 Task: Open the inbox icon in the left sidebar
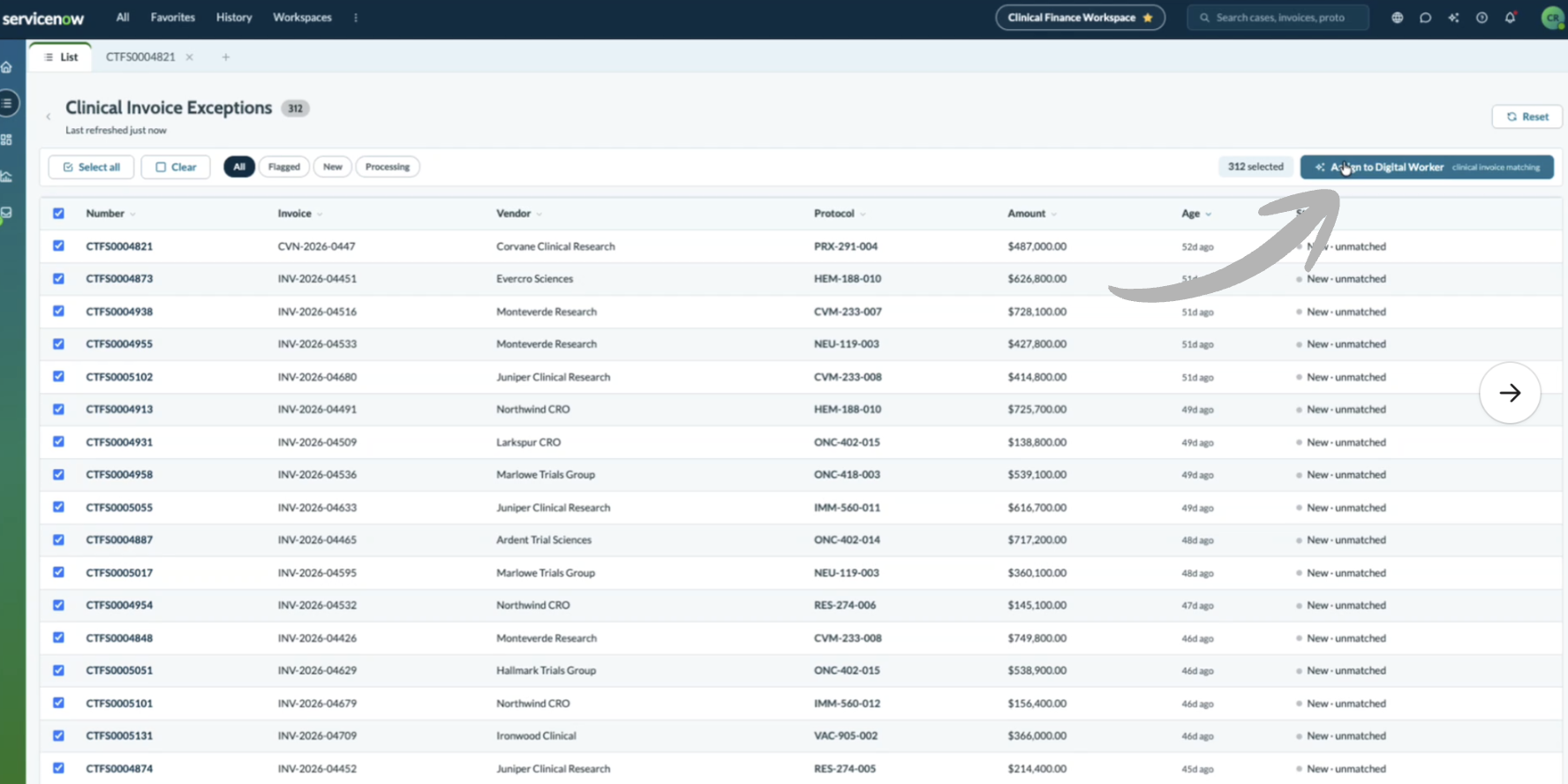tap(6, 213)
